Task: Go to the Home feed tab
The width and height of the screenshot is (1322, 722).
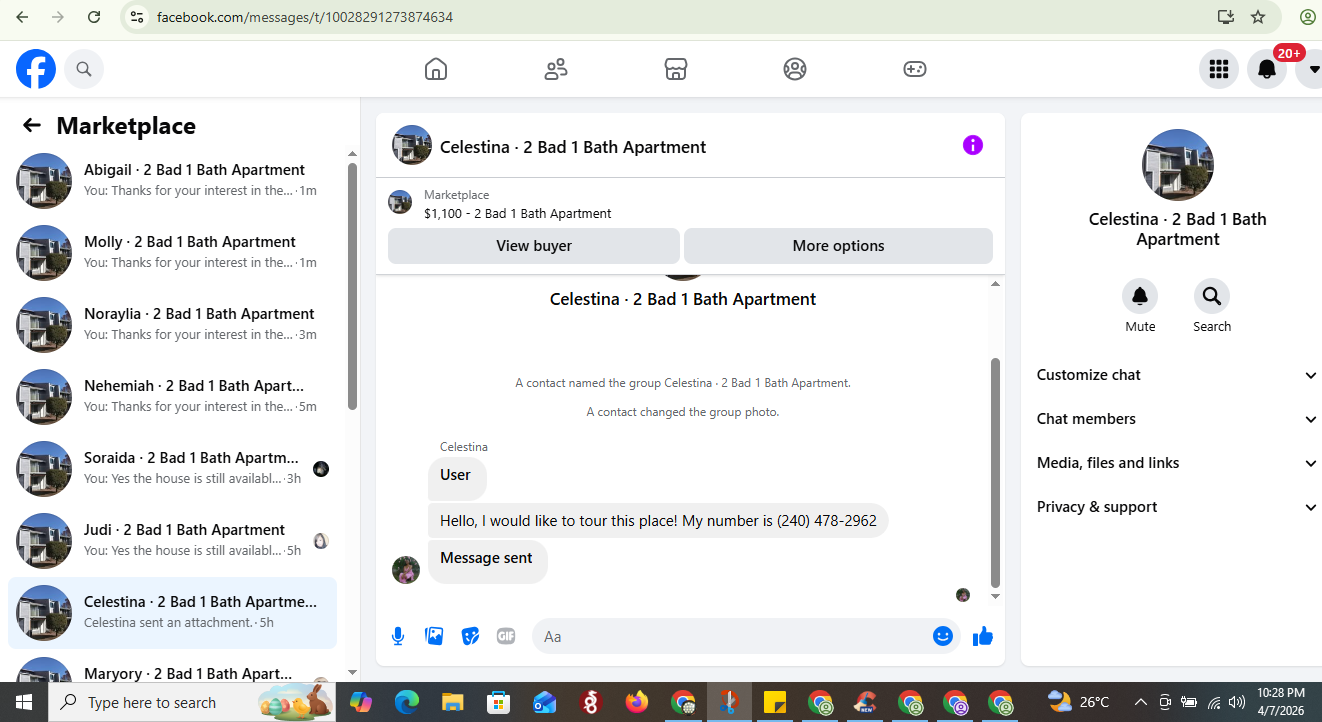Action: tap(436, 69)
